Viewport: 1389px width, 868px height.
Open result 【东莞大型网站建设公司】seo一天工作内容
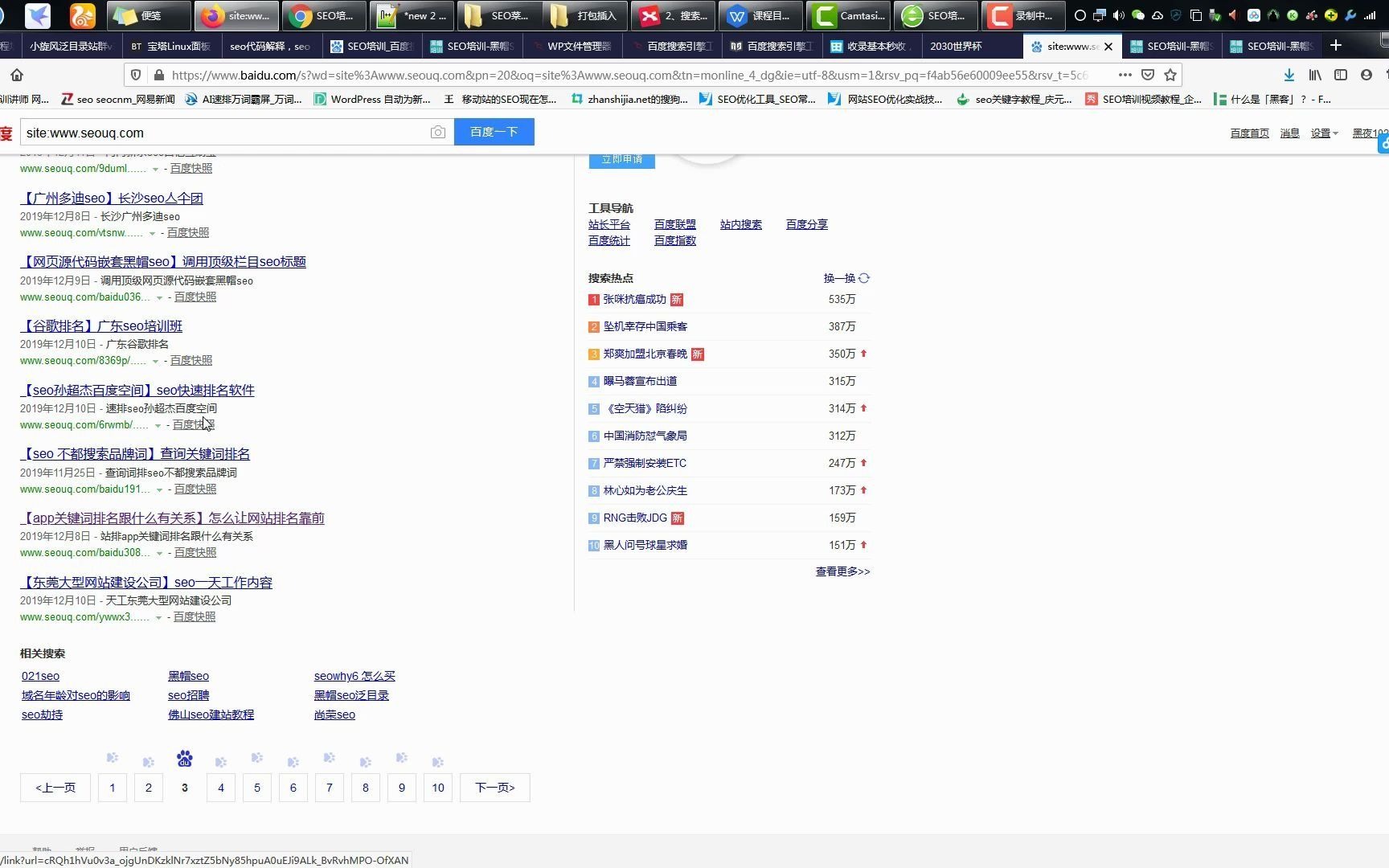click(146, 583)
